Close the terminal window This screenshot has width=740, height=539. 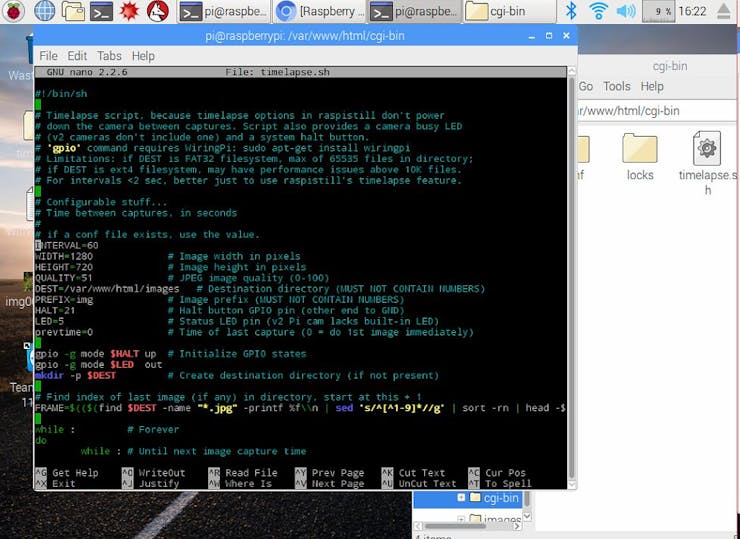click(566, 36)
